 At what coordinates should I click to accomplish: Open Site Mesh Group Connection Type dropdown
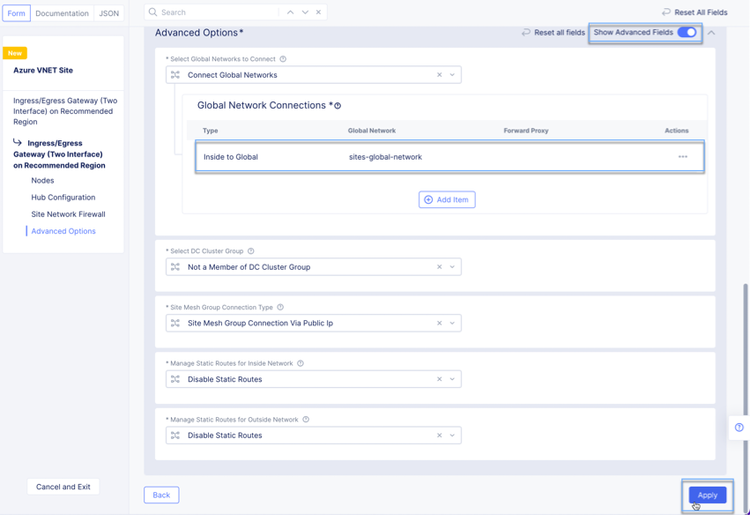(x=452, y=323)
